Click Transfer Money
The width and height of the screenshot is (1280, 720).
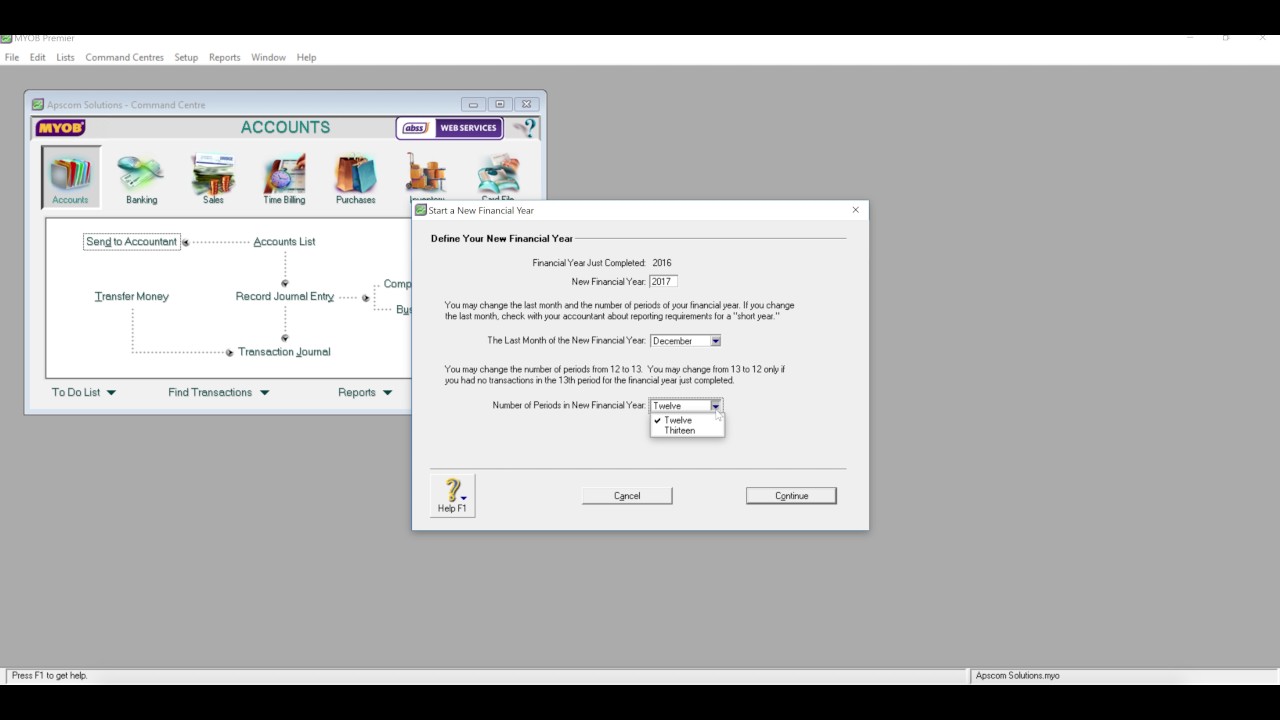[x=132, y=296]
